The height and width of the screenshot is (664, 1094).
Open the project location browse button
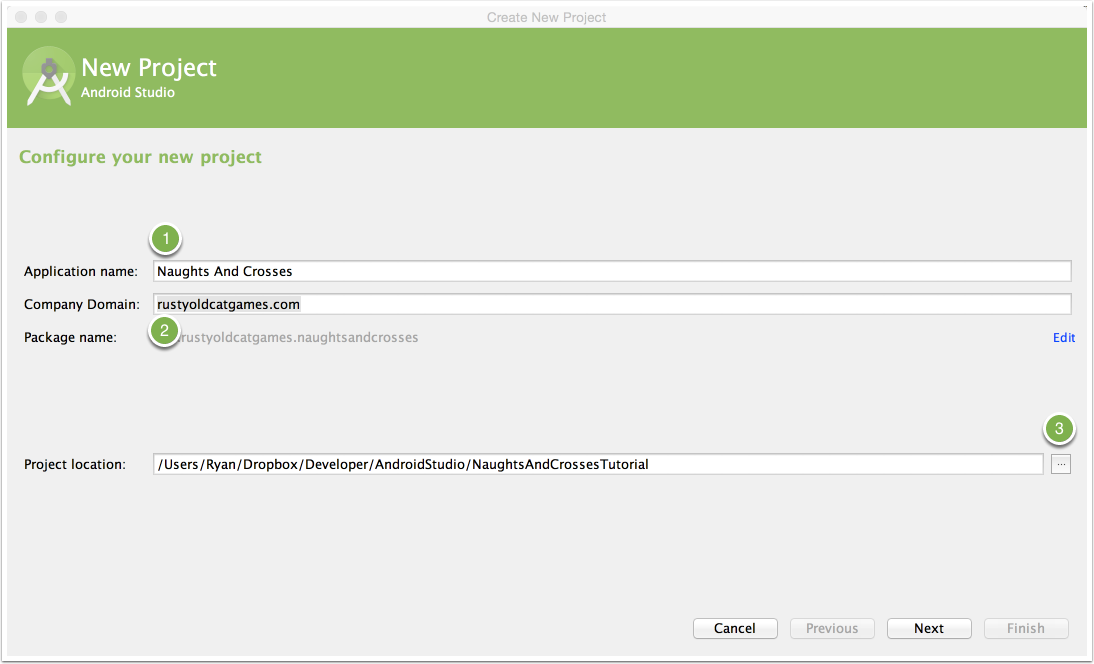(x=1061, y=464)
